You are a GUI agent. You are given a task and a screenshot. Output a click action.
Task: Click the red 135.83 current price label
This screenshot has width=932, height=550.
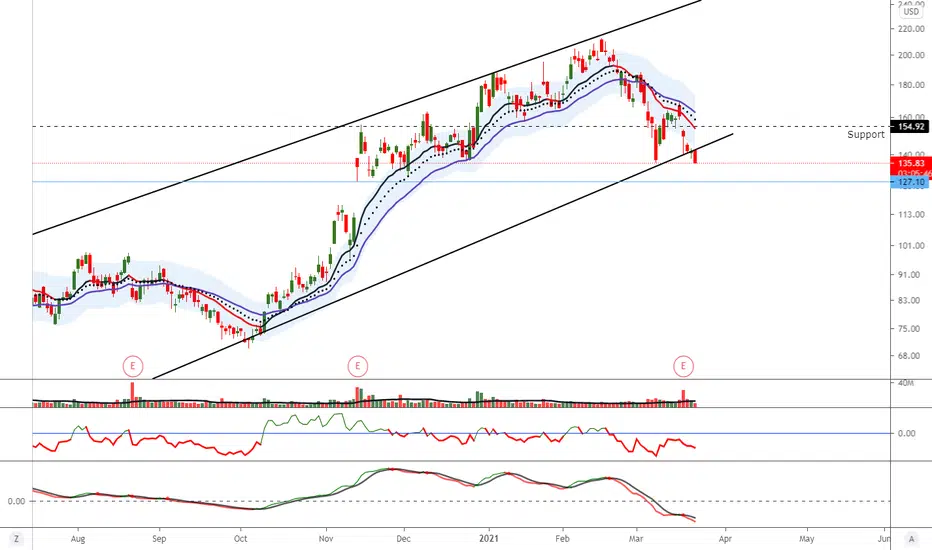click(x=911, y=163)
